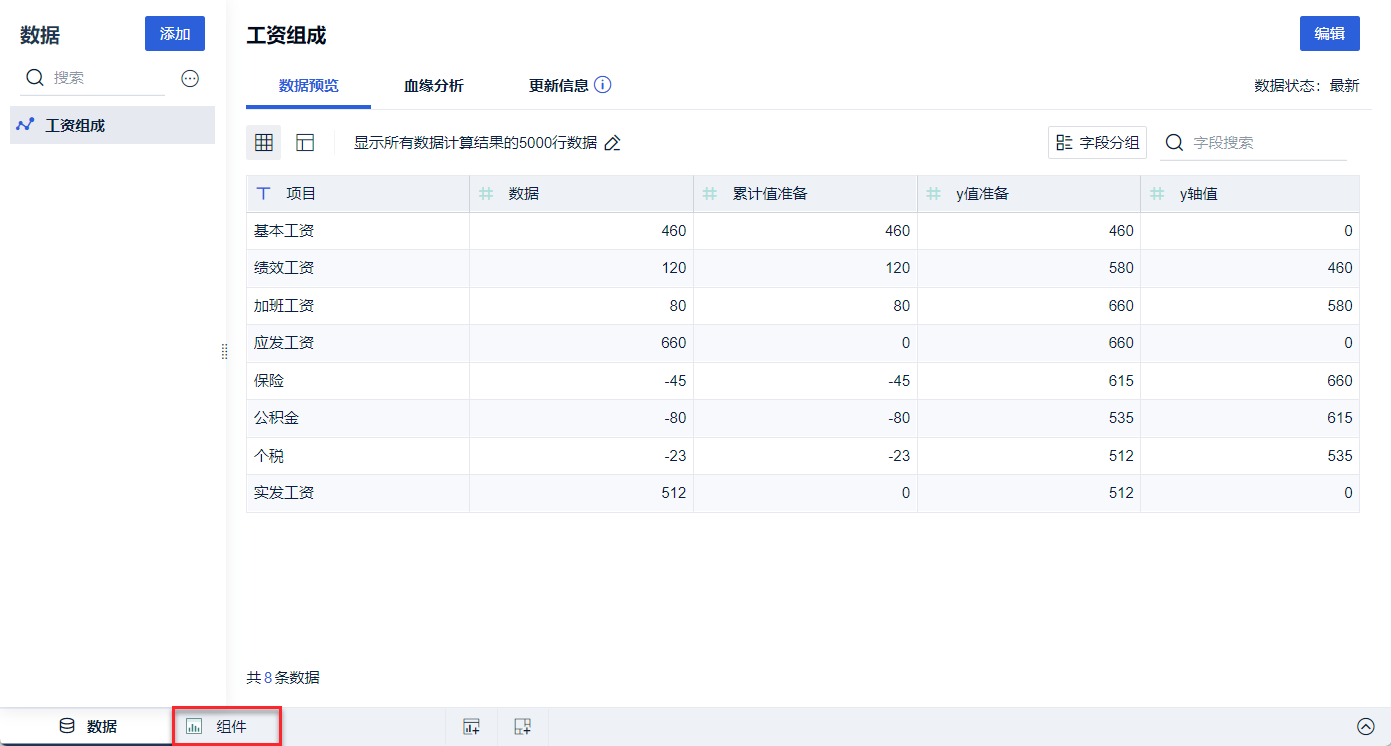Screen dimensions: 1391x746
Task: Select 工资组成 in the data list
Action: (x=112, y=125)
